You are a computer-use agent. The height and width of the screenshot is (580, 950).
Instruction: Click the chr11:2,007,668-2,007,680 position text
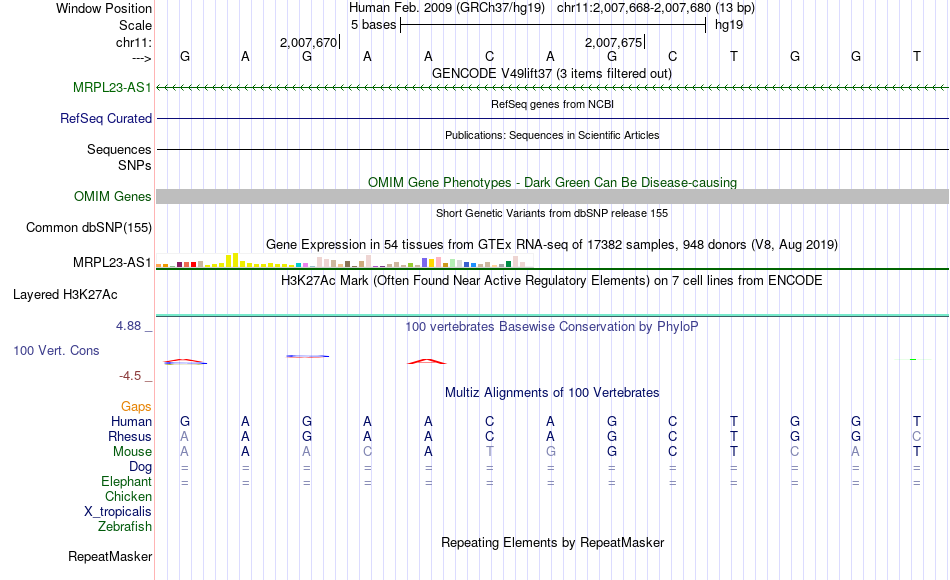pos(634,8)
